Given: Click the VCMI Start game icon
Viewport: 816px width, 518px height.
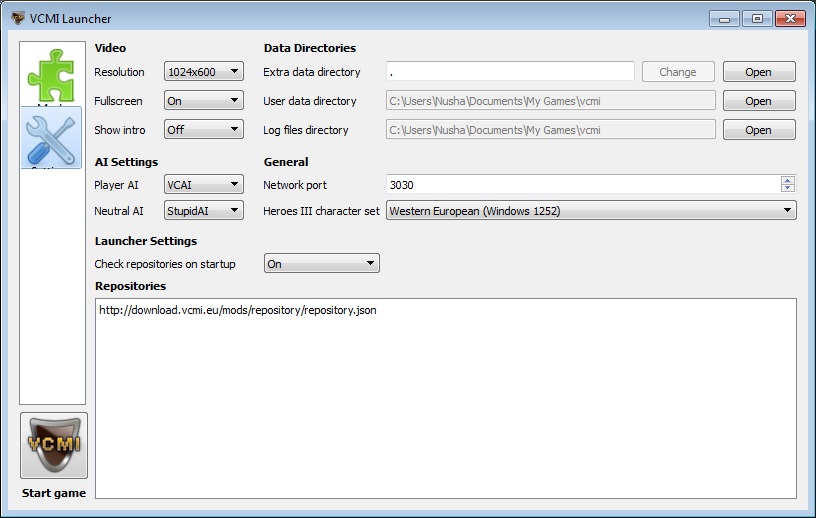Looking at the screenshot, I should click(54, 446).
